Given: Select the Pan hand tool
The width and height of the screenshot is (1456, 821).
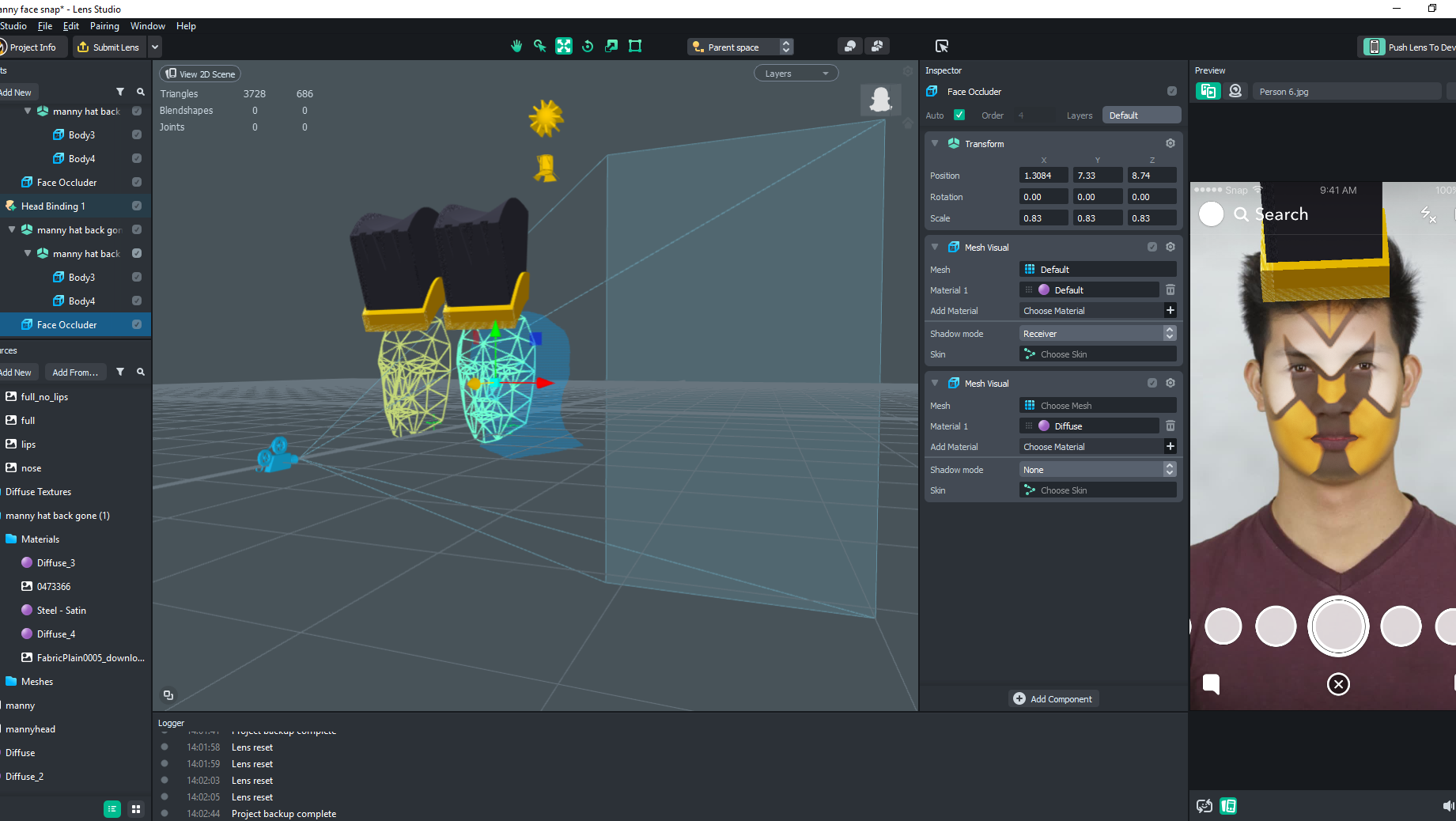Looking at the screenshot, I should point(516,47).
